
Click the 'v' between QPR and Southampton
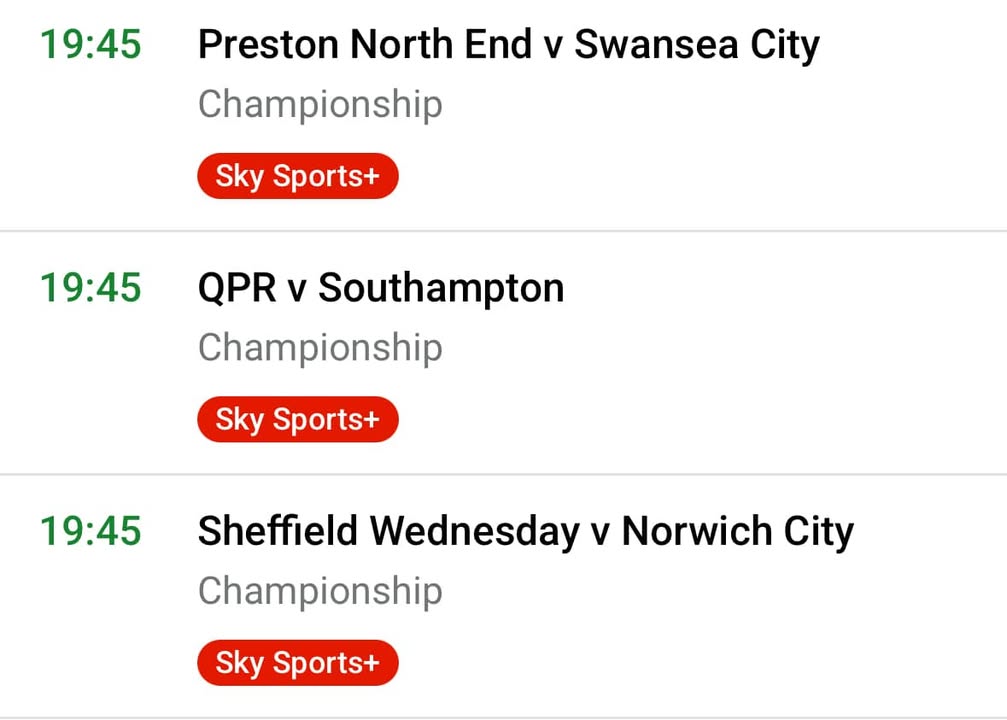pos(297,291)
